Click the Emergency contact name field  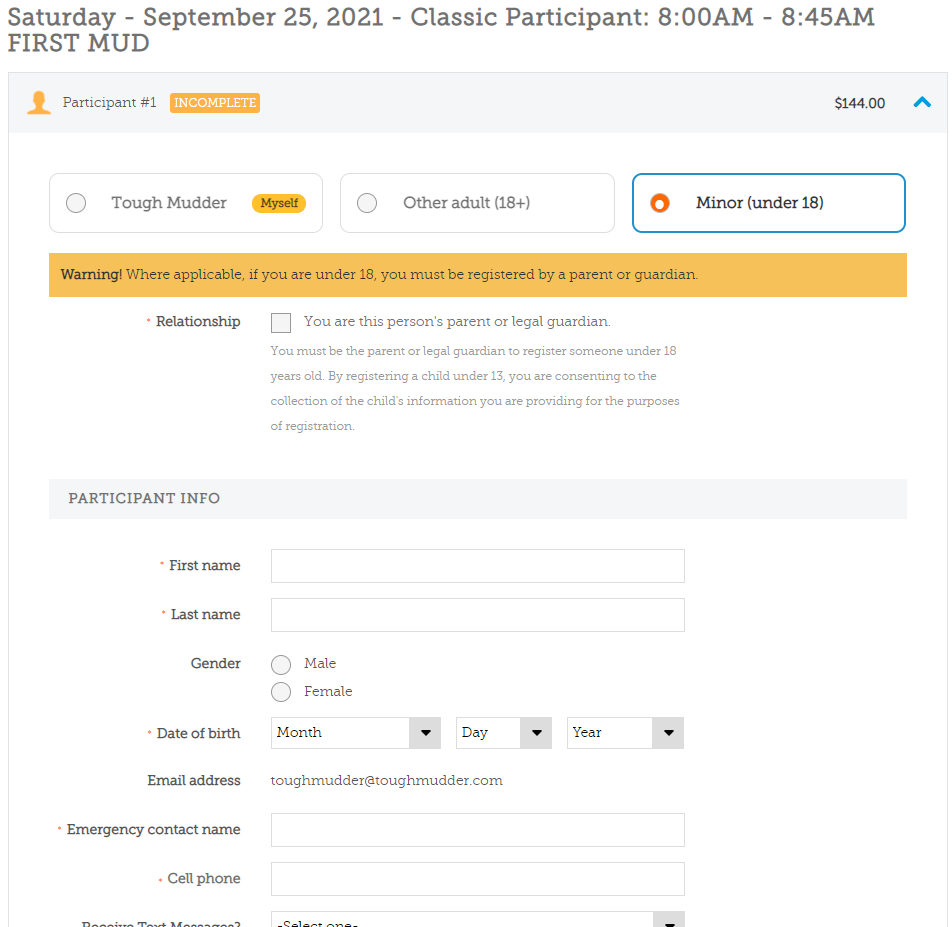[477, 830]
